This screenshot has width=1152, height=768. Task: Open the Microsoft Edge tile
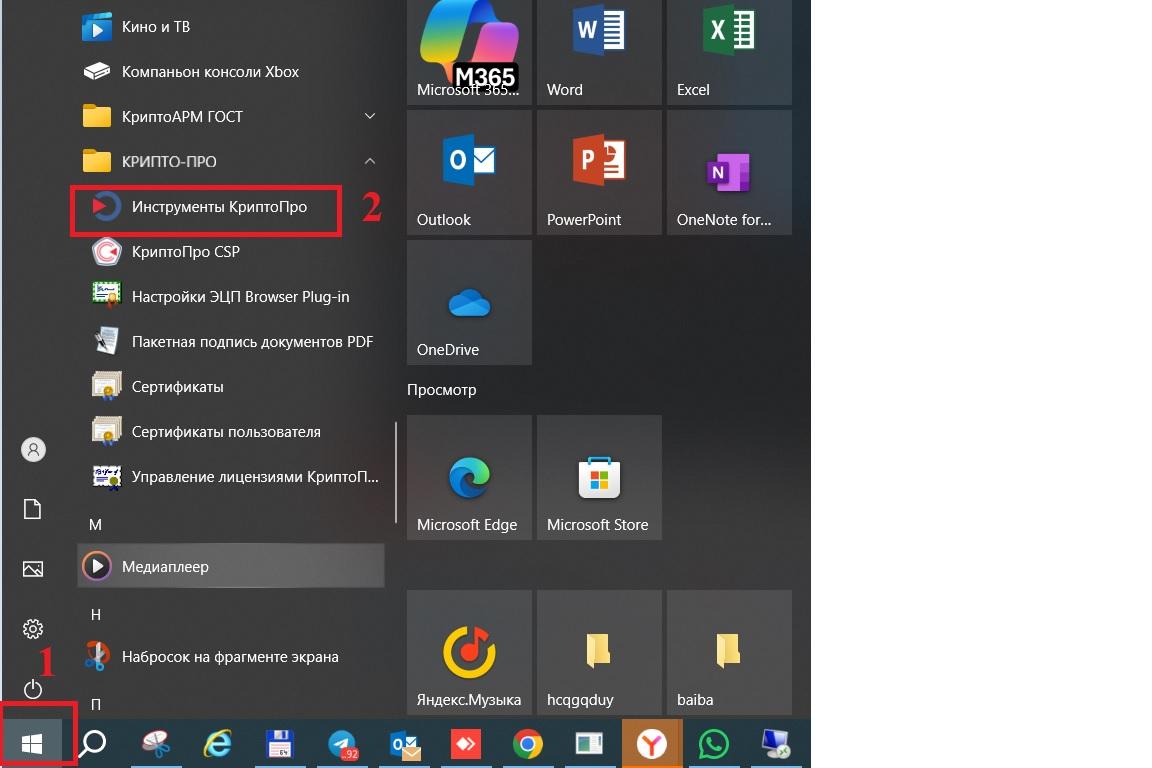[x=469, y=478]
